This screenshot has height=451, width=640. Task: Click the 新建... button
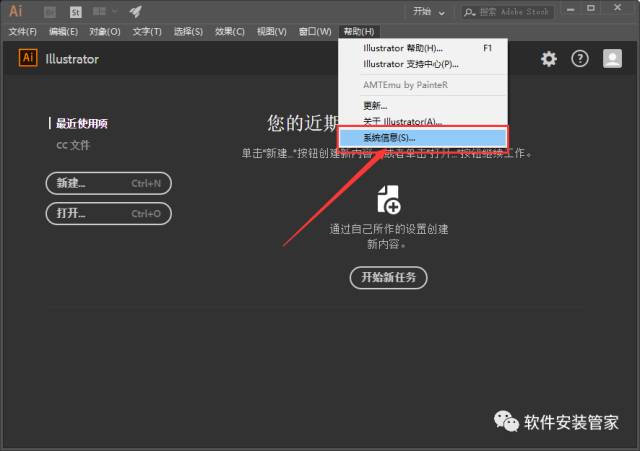[x=108, y=183]
